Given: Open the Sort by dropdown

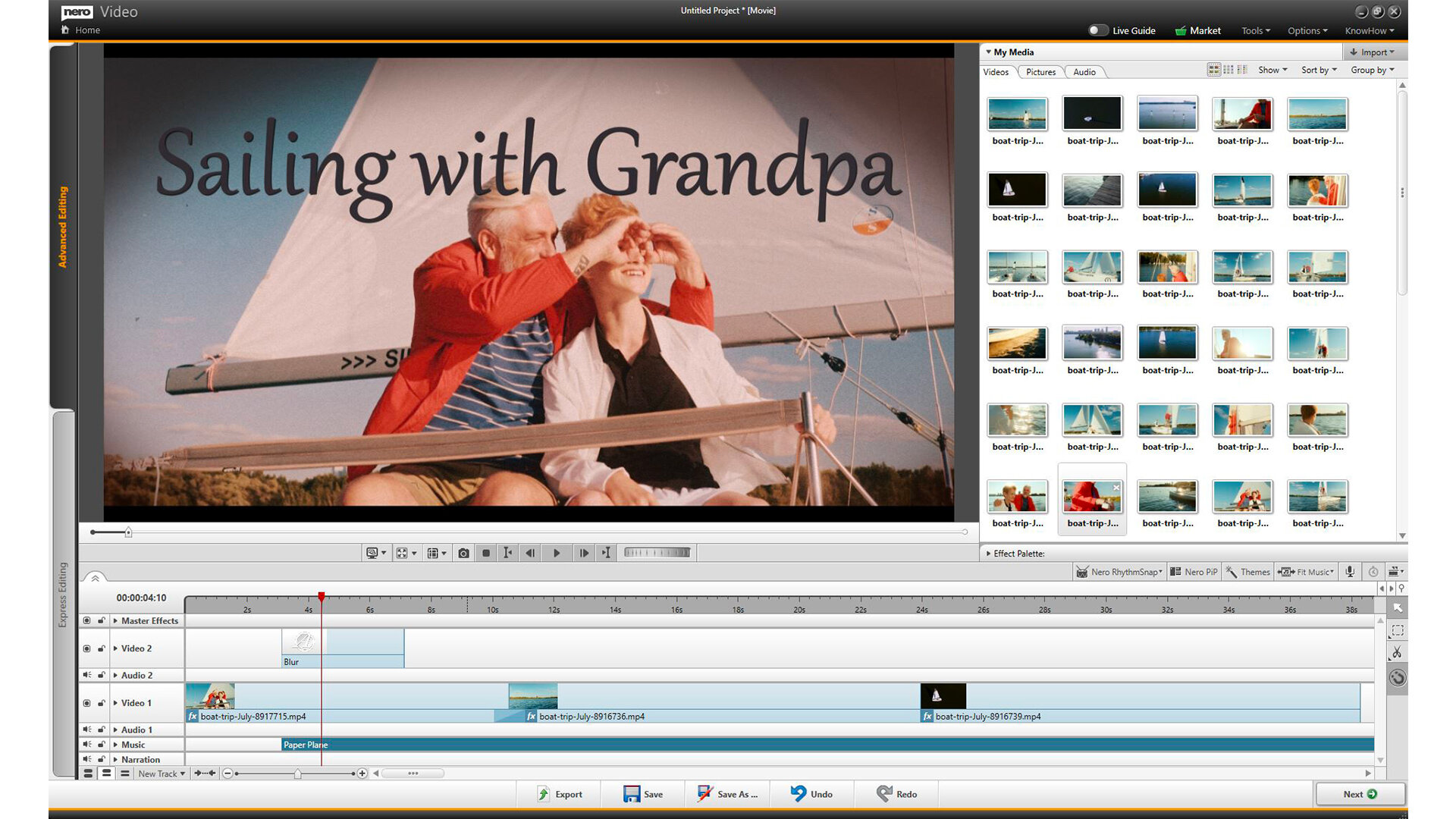Looking at the screenshot, I should tap(1318, 70).
